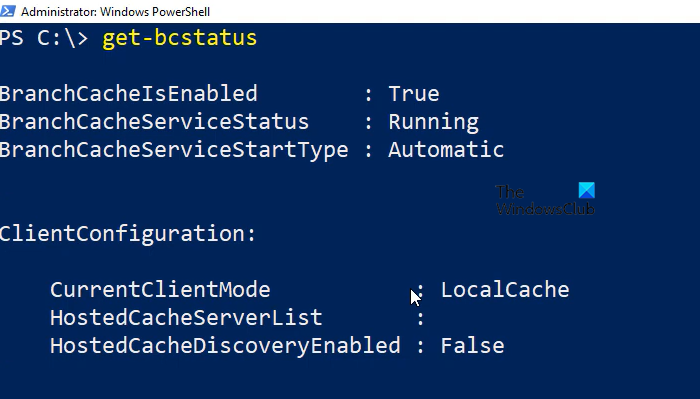
Task: Click the BranchCacheIsEnabled property name
Action: (x=129, y=94)
